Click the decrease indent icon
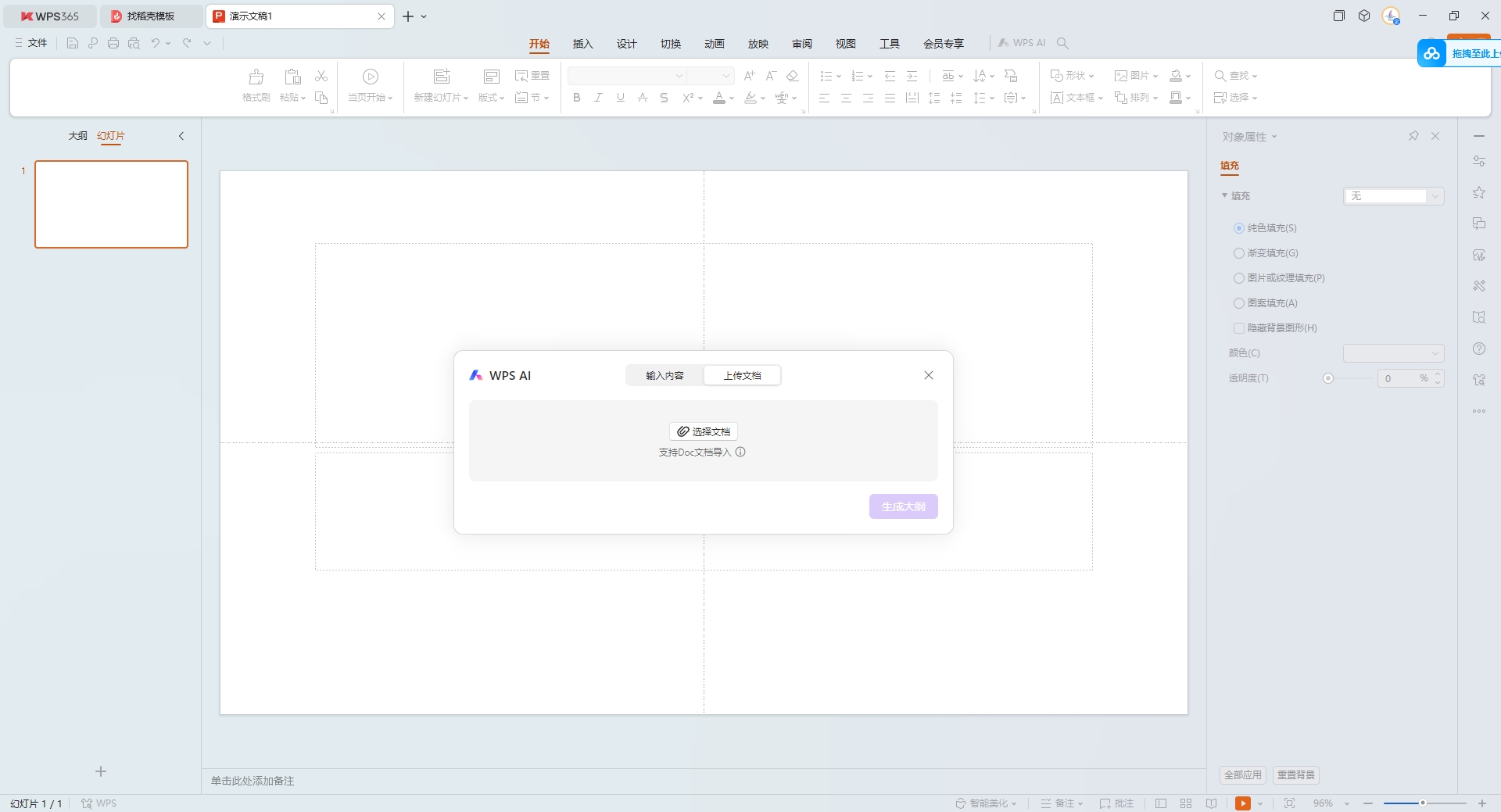The image size is (1501, 812). click(890, 76)
